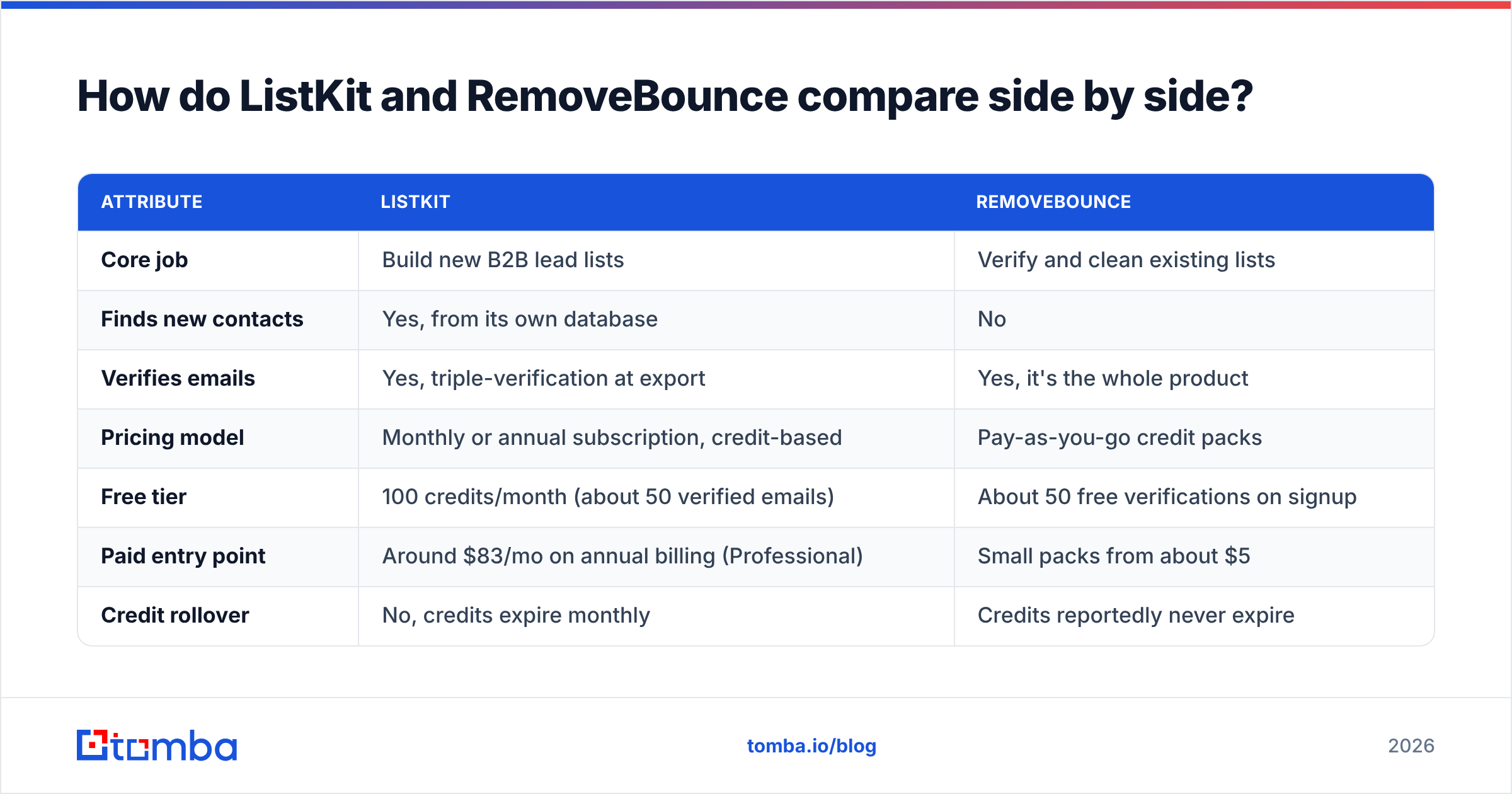Select the 'Core job' row label
The height and width of the screenshot is (794, 1512).
click(144, 260)
